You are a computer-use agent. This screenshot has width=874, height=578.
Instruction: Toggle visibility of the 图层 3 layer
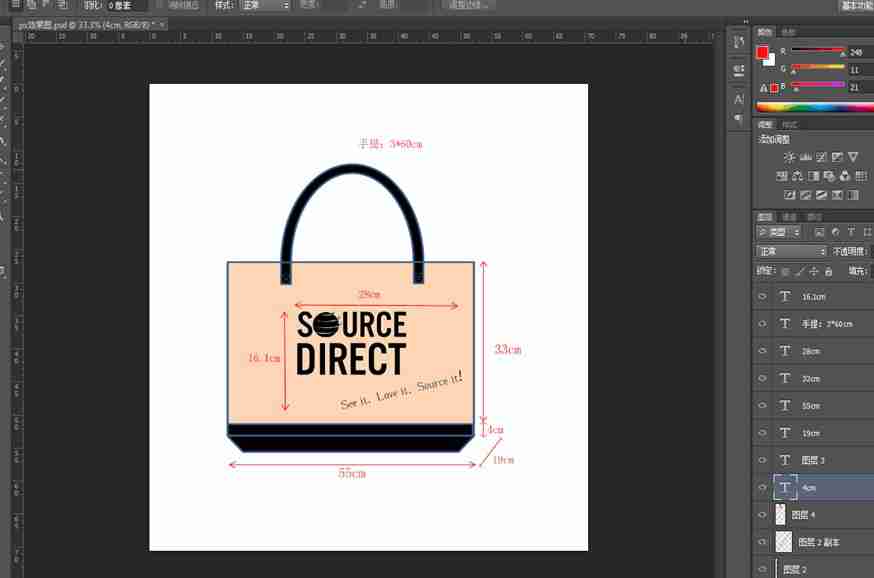(x=763, y=460)
